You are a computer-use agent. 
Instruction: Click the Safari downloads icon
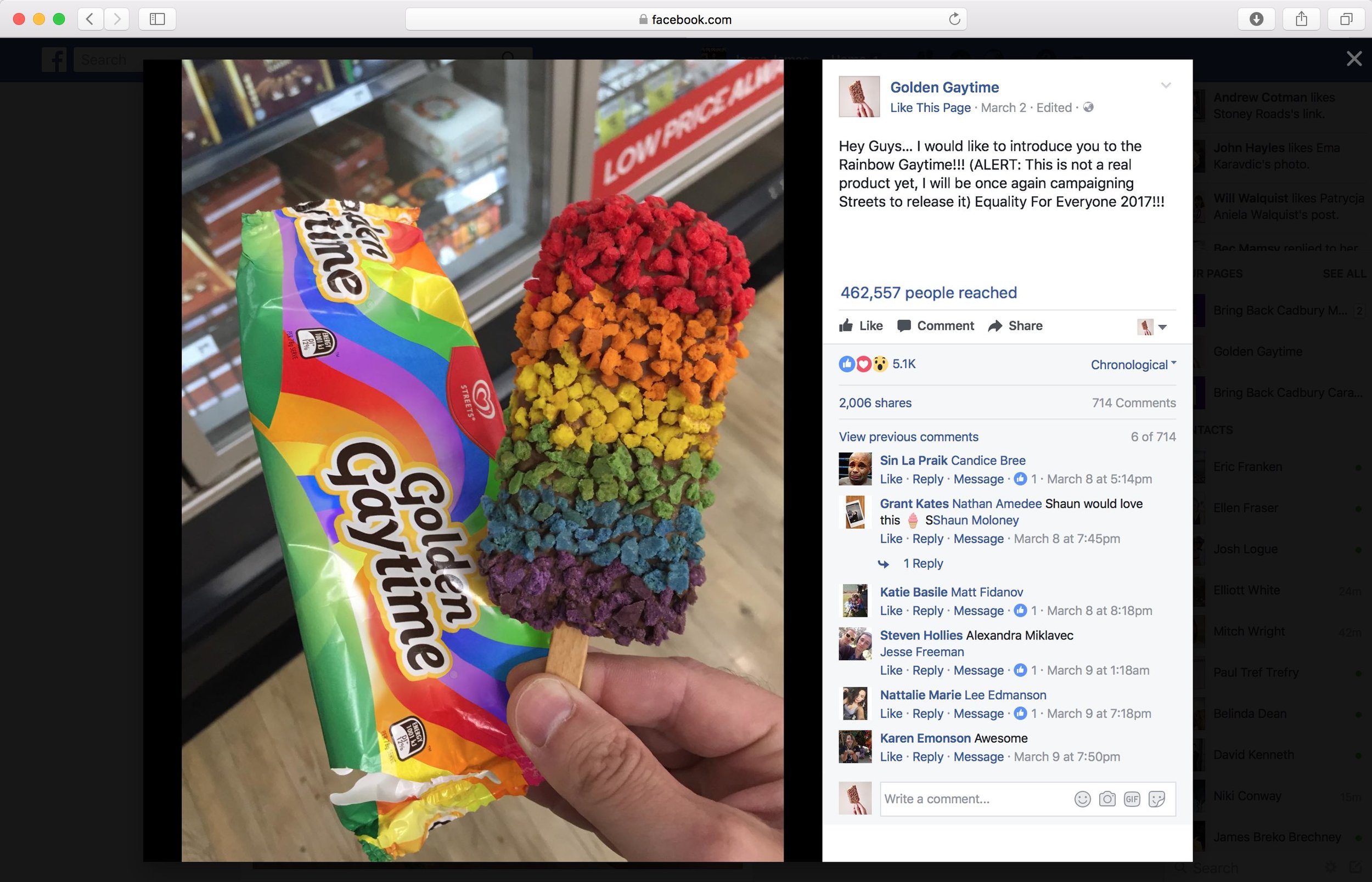(1256, 20)
